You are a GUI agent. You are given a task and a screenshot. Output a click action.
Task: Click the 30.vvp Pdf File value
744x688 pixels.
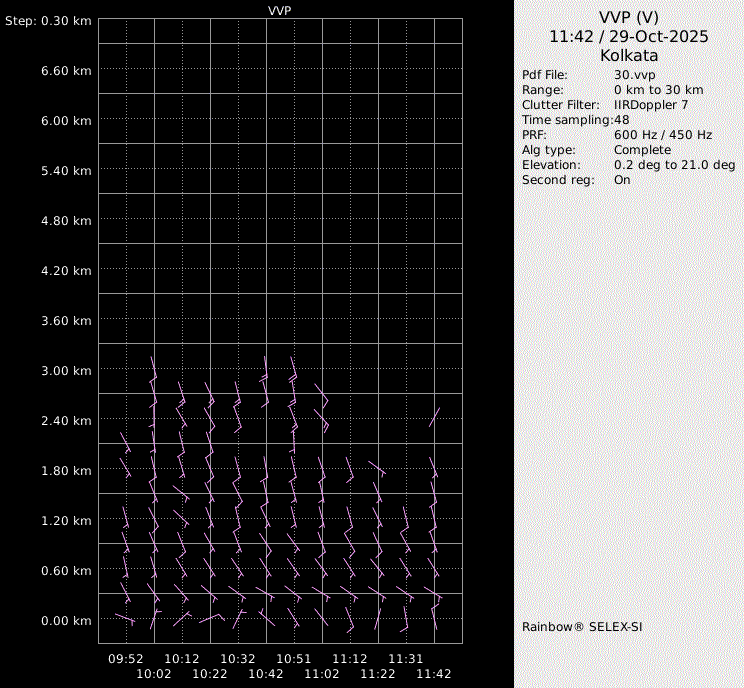pyautogui.click(x=634, y=75)
